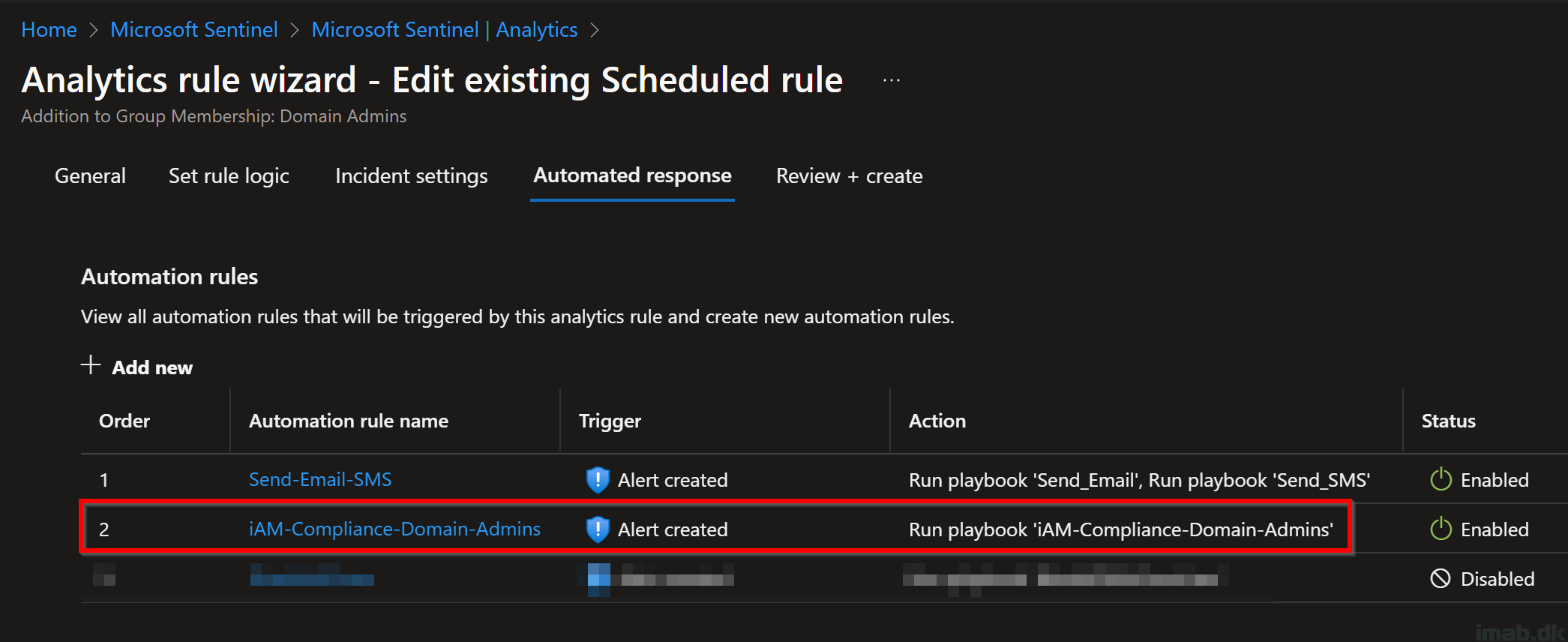Click shield icon in iAM-Compliance-Domain-Admins row
Image resolution: width=1568 pixels, height=642 pixels.
pos(598,529)
